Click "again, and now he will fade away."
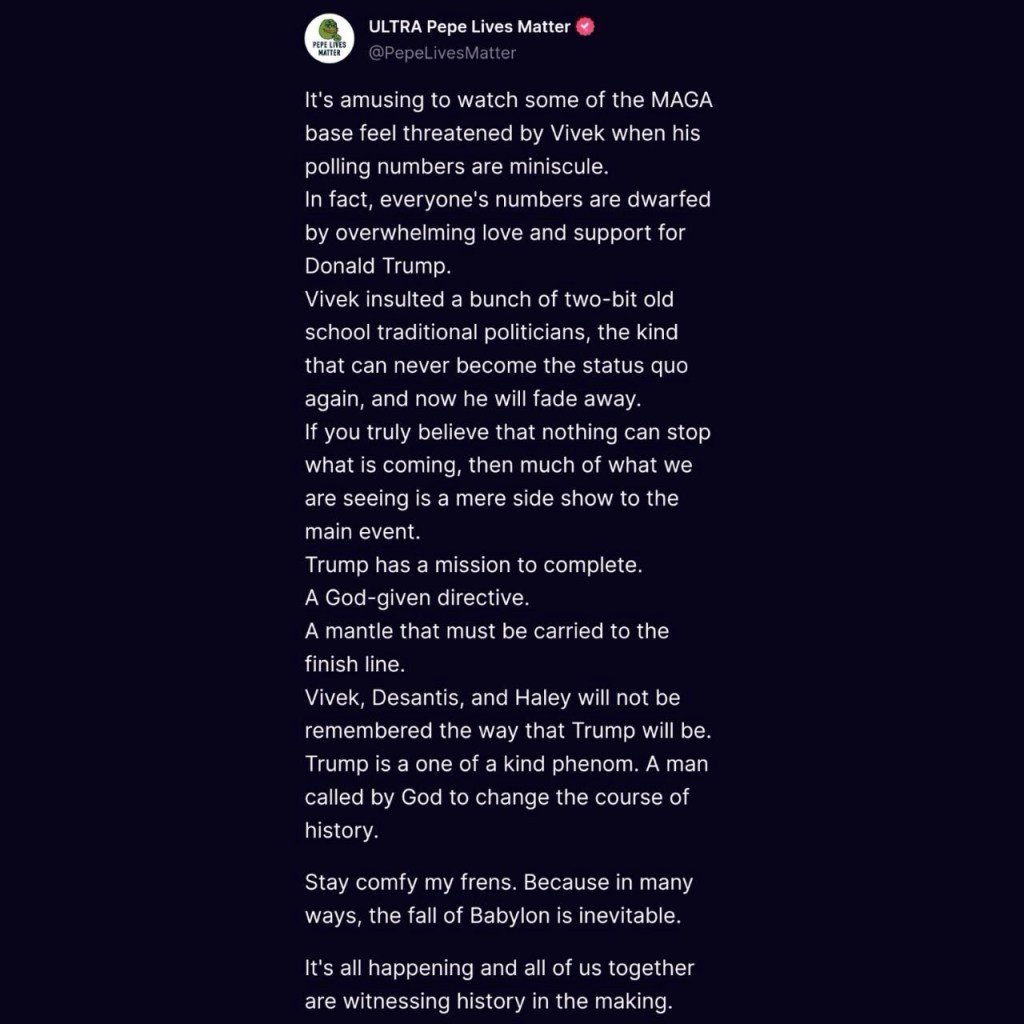The image size is (1024, 1024). coord(471,398)
